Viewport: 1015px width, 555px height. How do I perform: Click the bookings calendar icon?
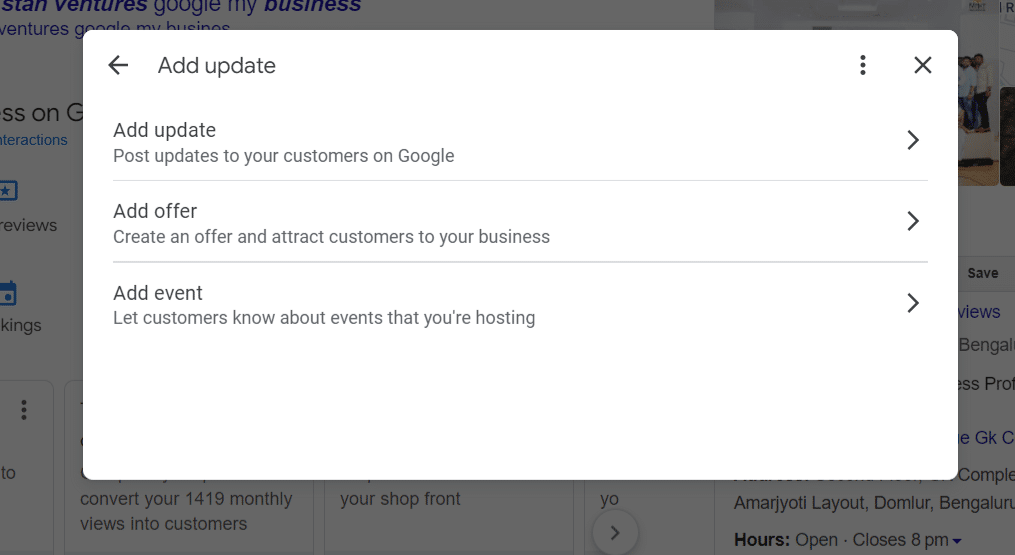coord(8,293)
